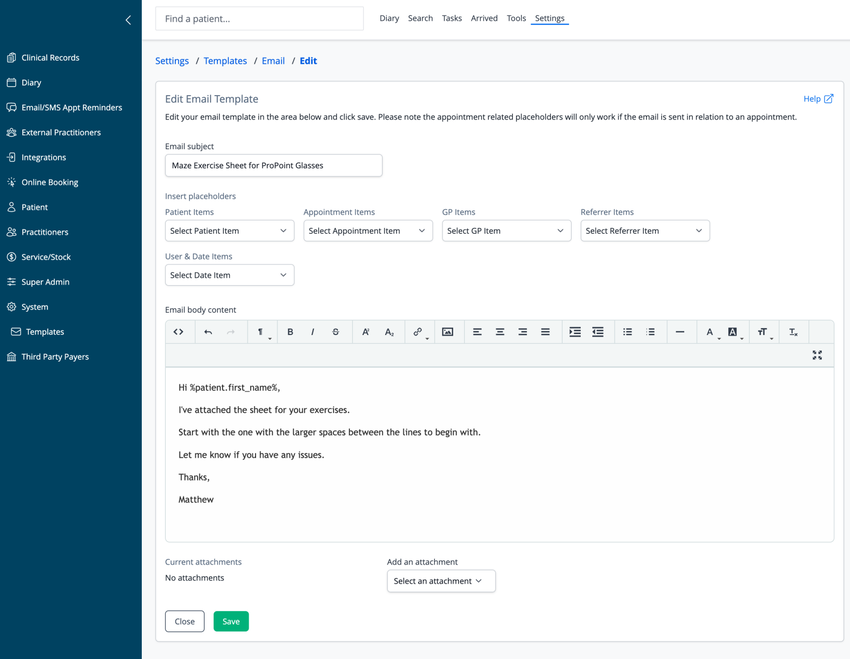Click the Close button
Viewport: 850px width, 659px height.
185,622
